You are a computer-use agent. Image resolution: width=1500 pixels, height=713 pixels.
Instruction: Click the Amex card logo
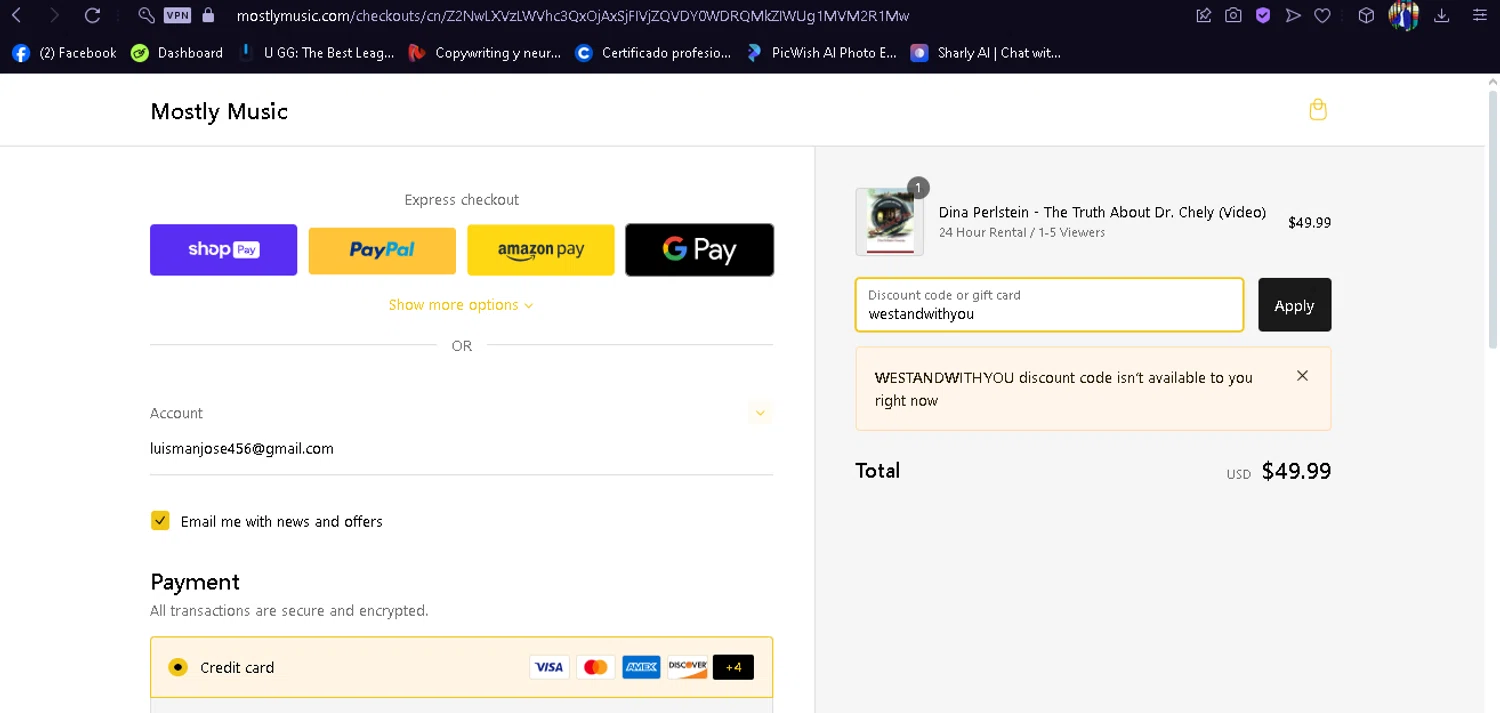point(641,667)
